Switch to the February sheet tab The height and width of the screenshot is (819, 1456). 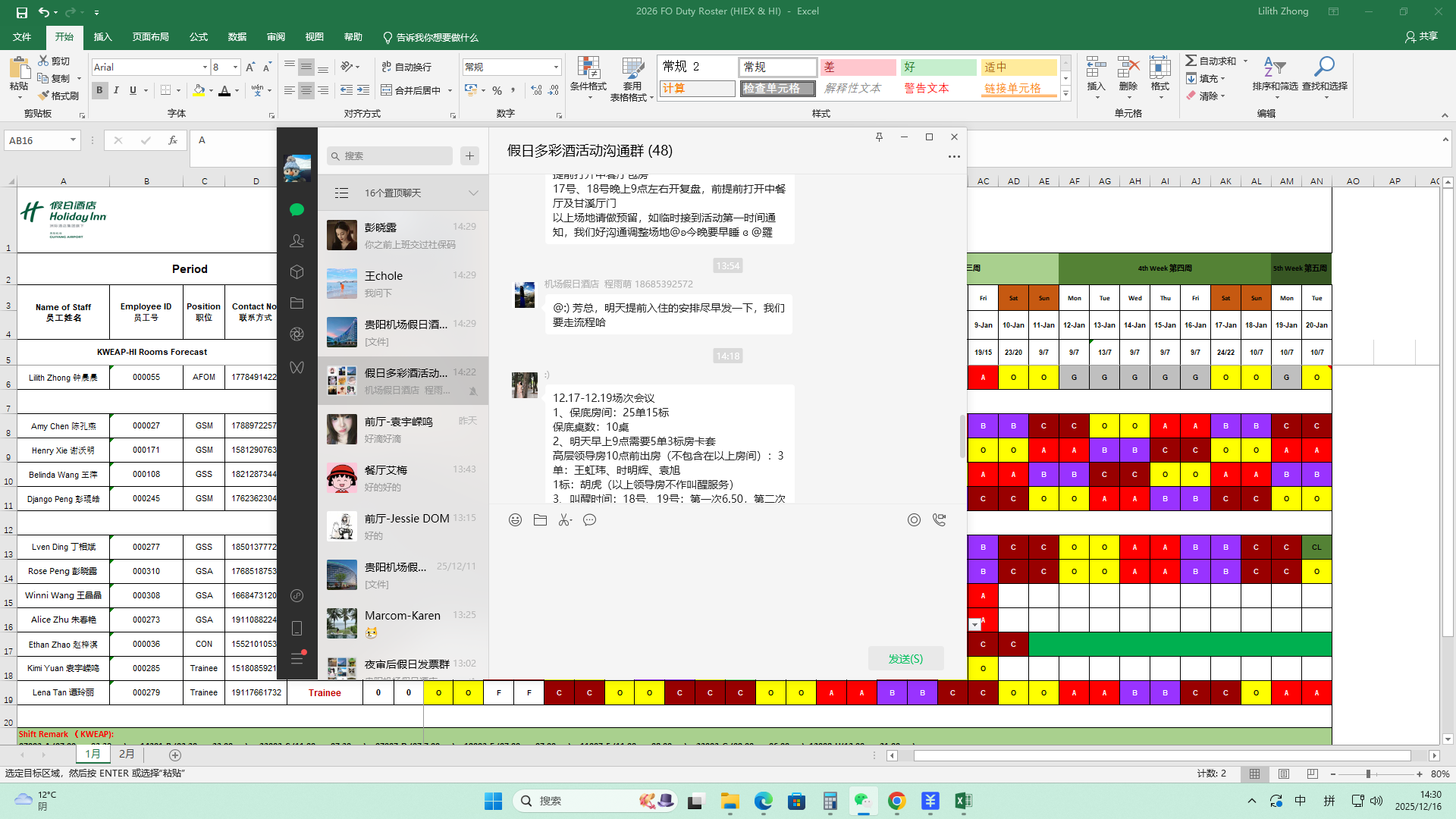coord(127,754)
